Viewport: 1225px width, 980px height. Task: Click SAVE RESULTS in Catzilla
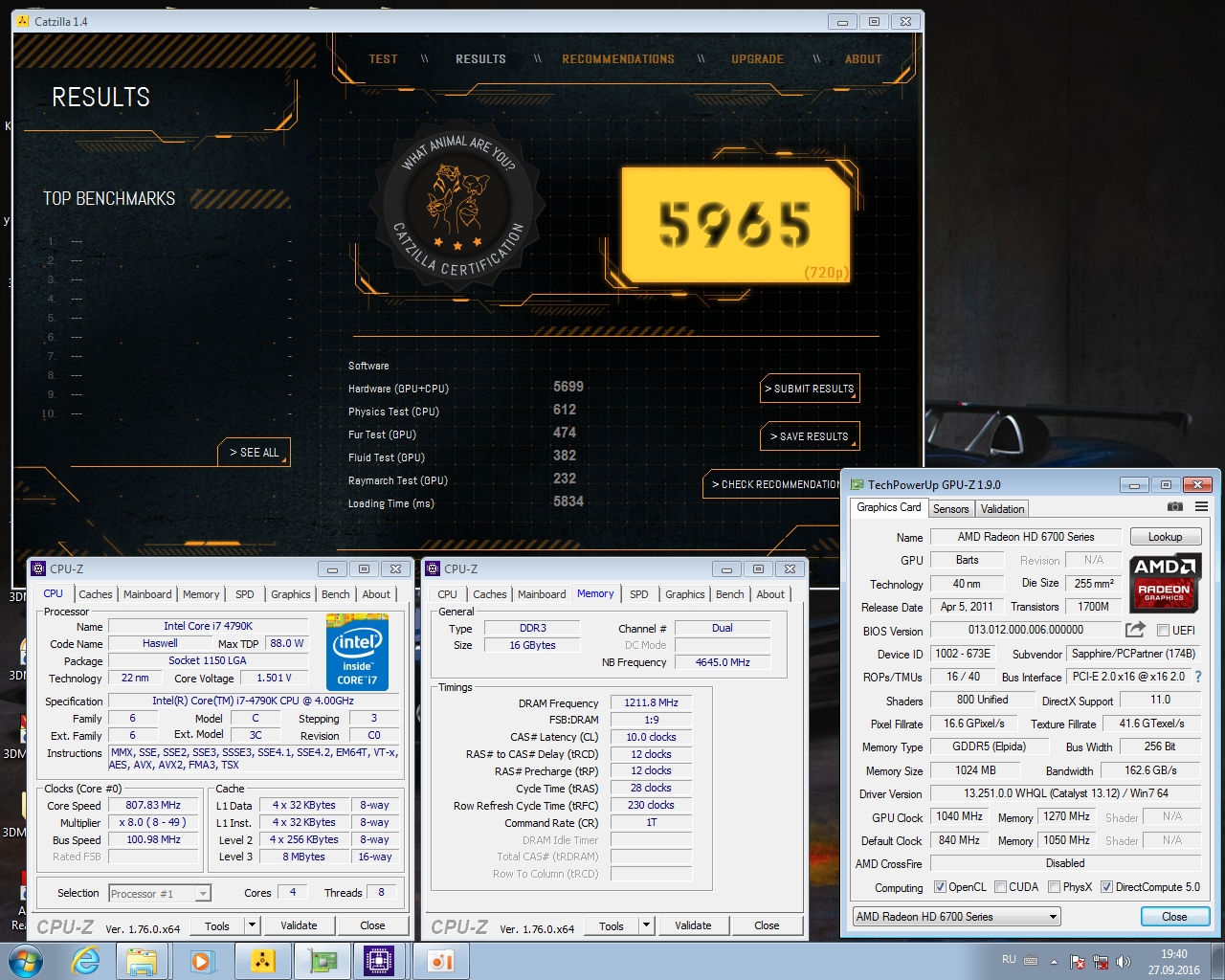click(810, 436)
